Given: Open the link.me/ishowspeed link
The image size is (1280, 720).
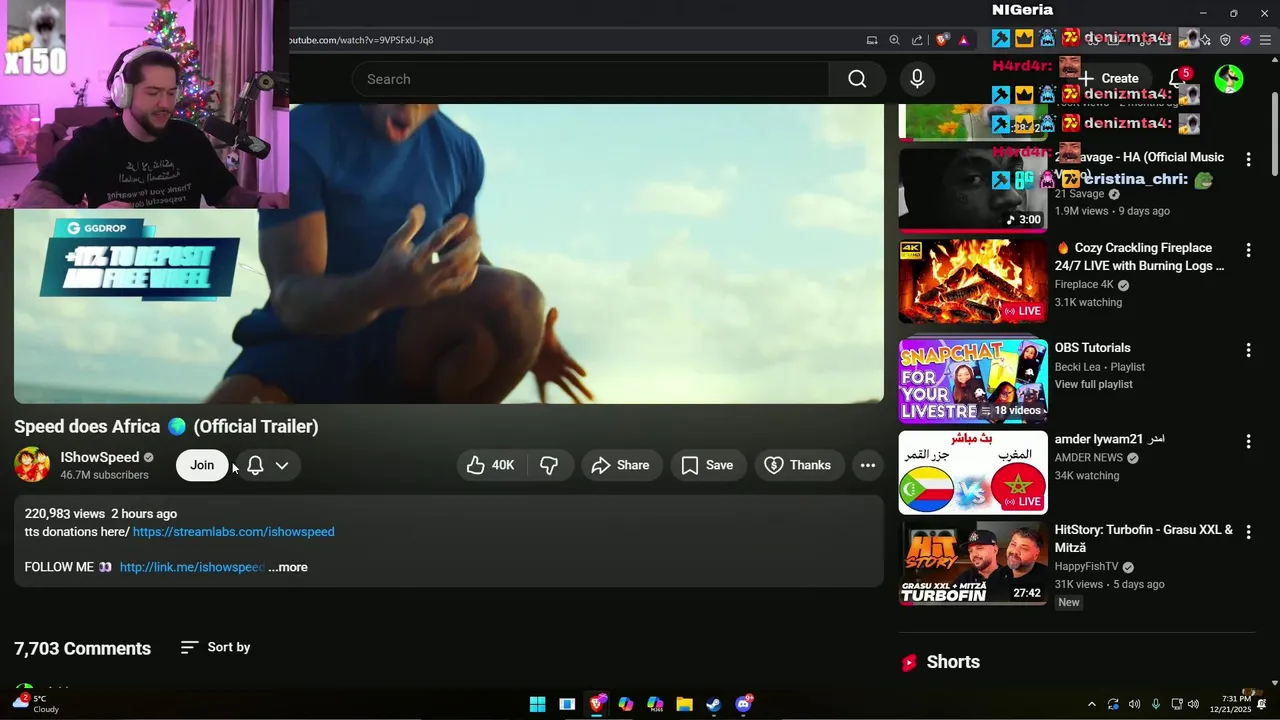Looking at the screenshot, I should click(x=192, y=567).
